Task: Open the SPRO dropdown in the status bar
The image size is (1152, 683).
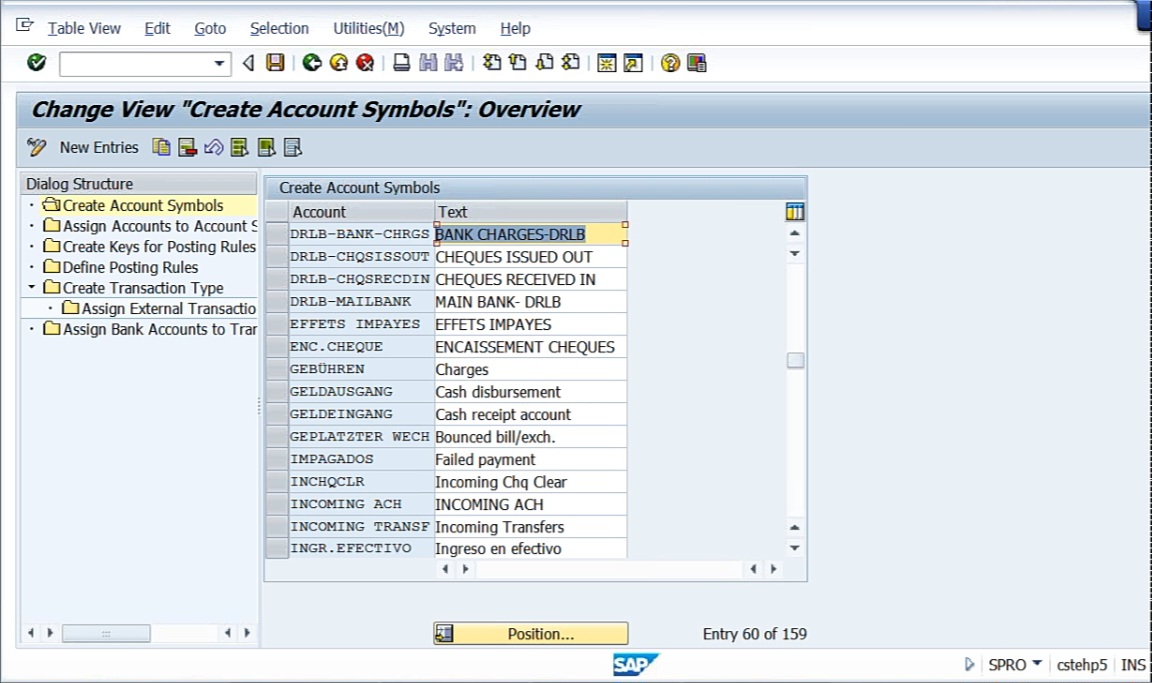Action: tap(1037, 664)
